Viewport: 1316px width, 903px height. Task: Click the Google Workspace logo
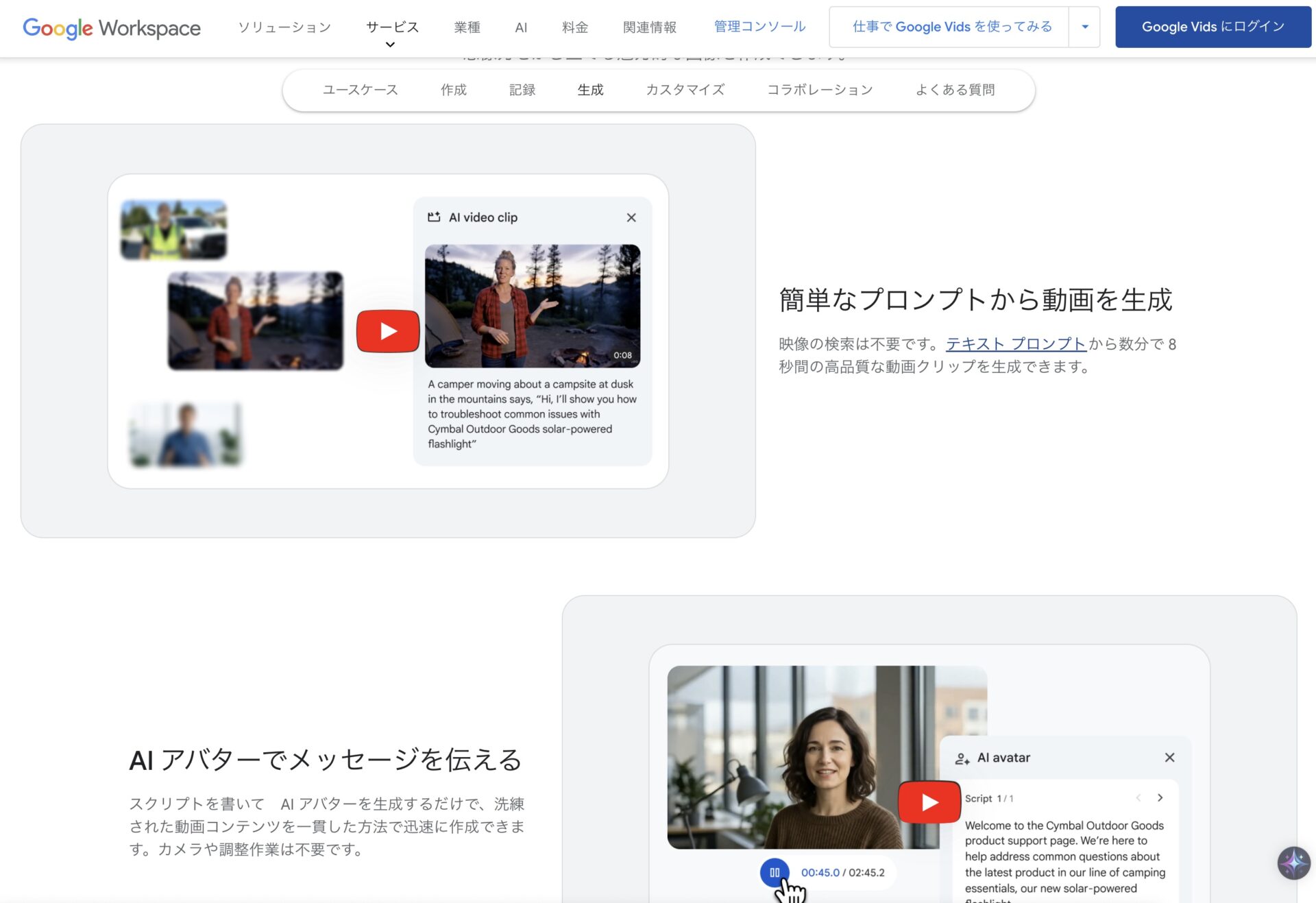click(x=112, y=27)
